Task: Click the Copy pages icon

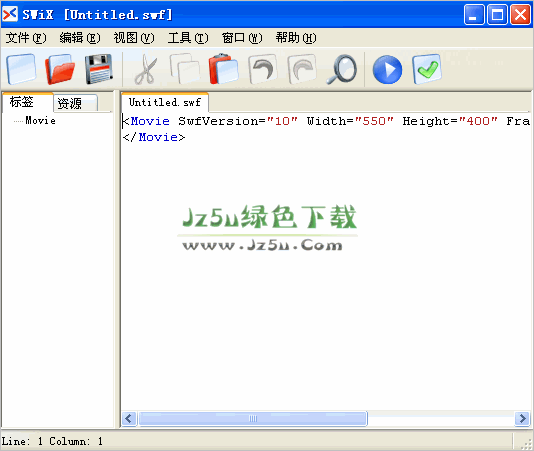Action: [185, 69]
